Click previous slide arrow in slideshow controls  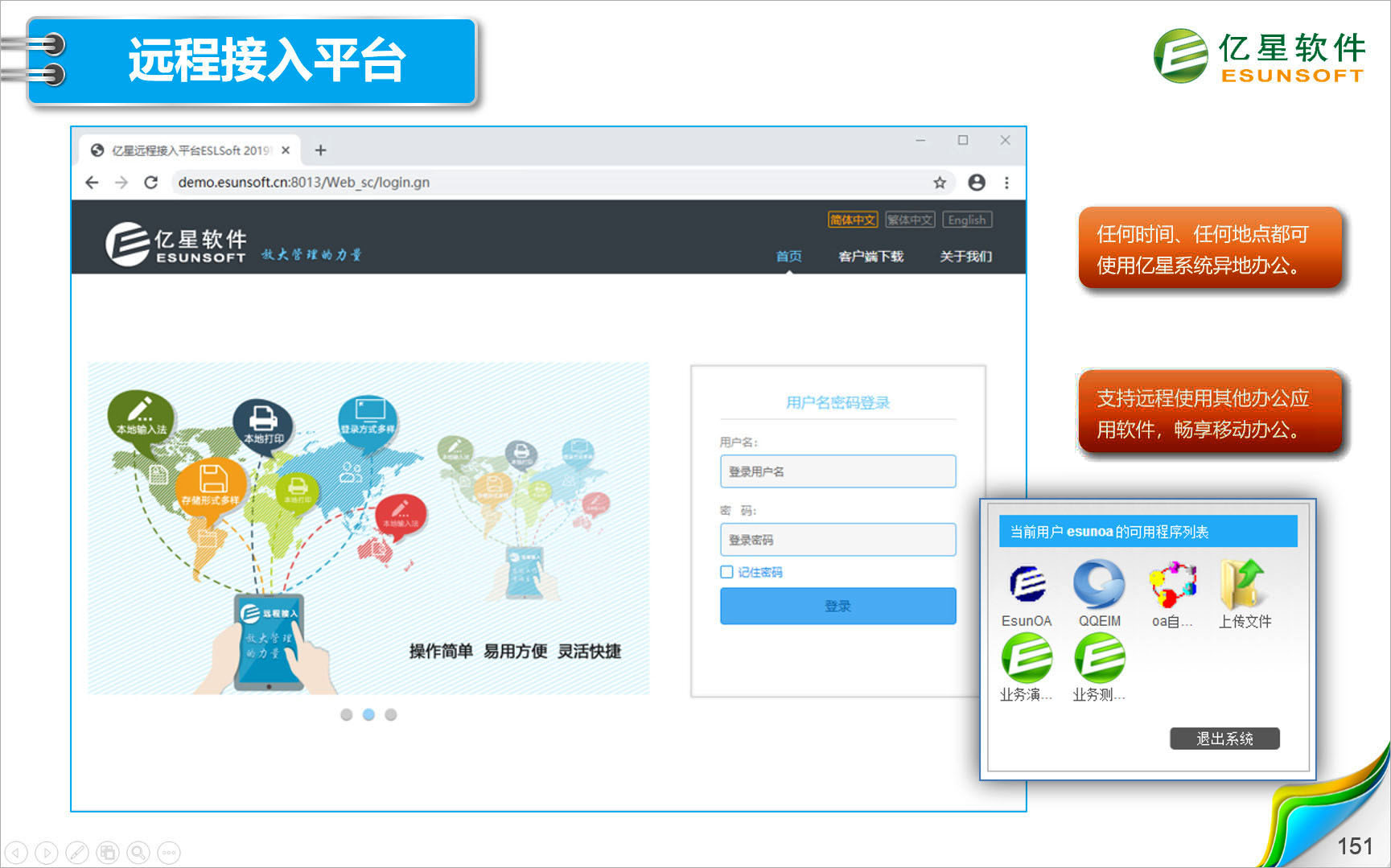click(x=16, y=852)
